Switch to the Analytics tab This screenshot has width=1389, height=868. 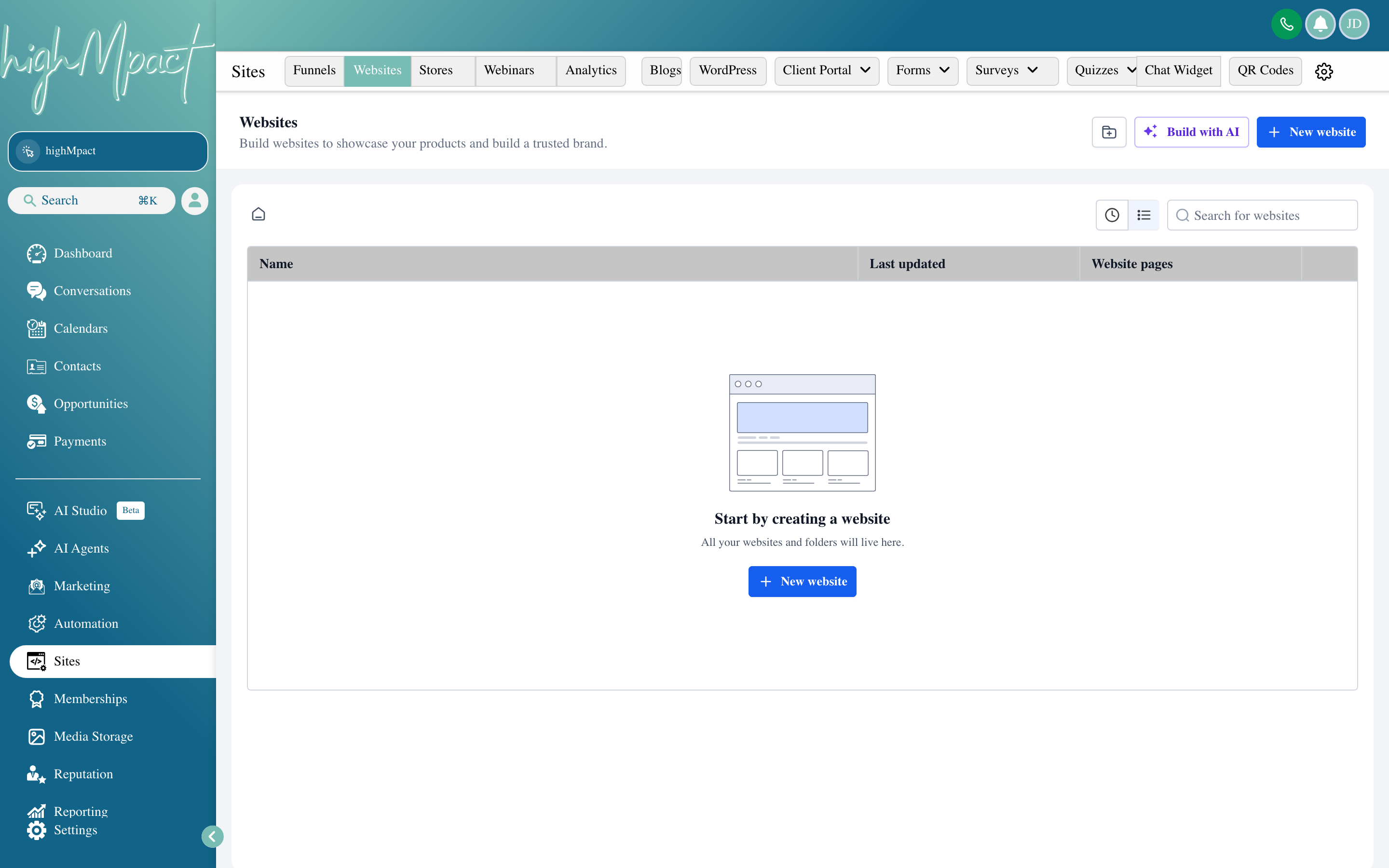(591, 70)
